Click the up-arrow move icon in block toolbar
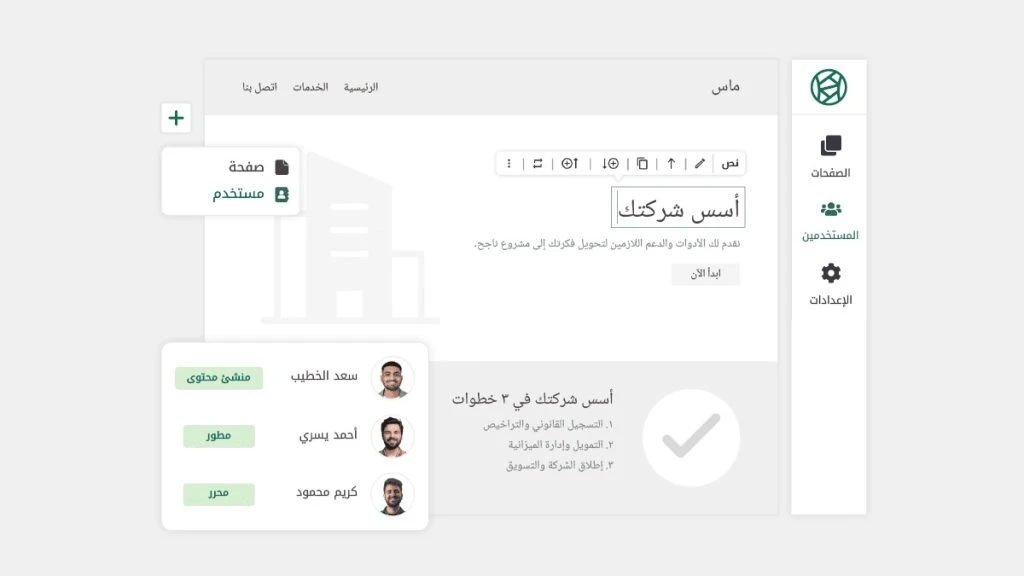1024x576 pixels. point(671,163)
